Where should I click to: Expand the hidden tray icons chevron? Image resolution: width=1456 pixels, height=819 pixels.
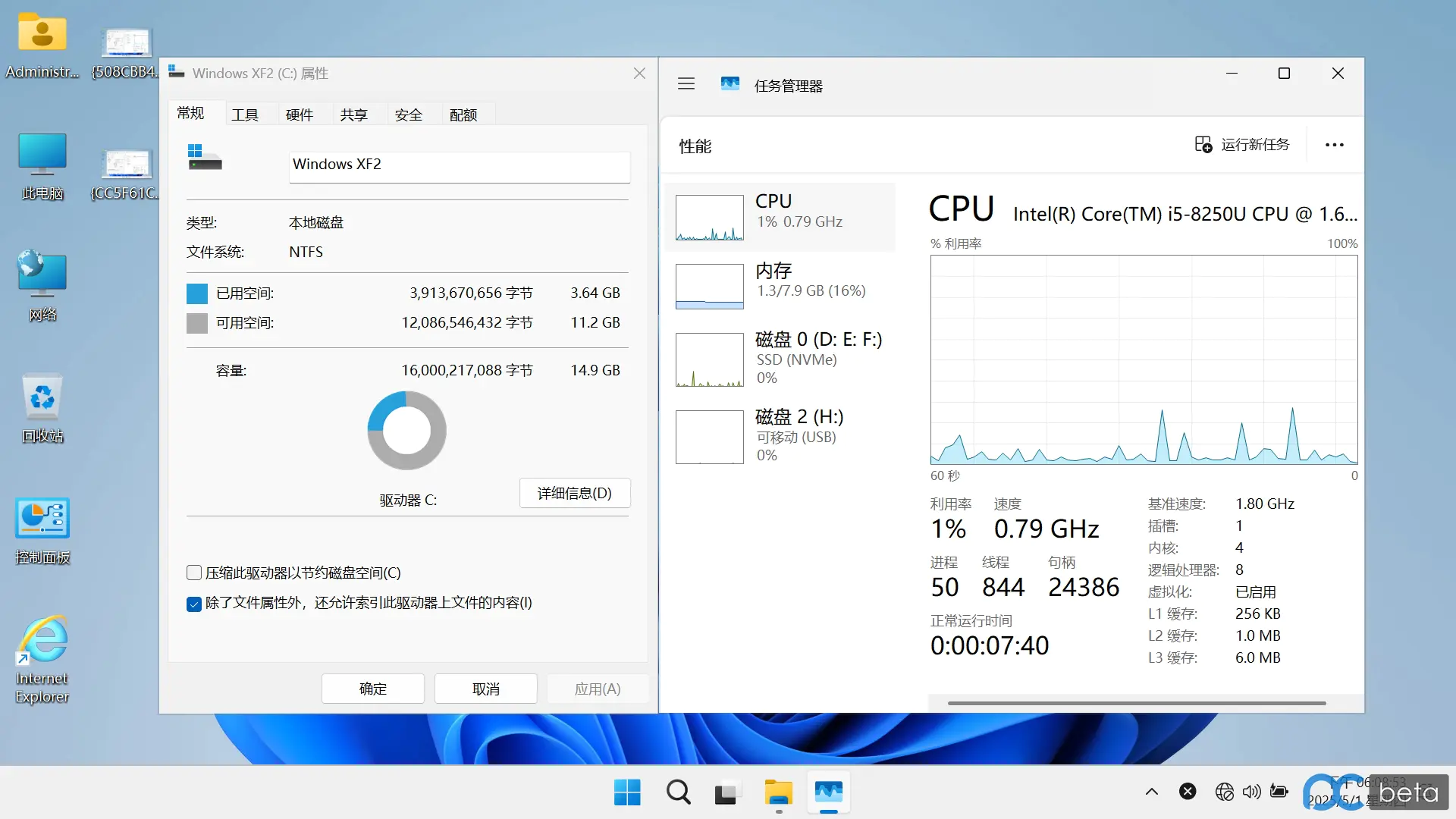pos(1151,792)
